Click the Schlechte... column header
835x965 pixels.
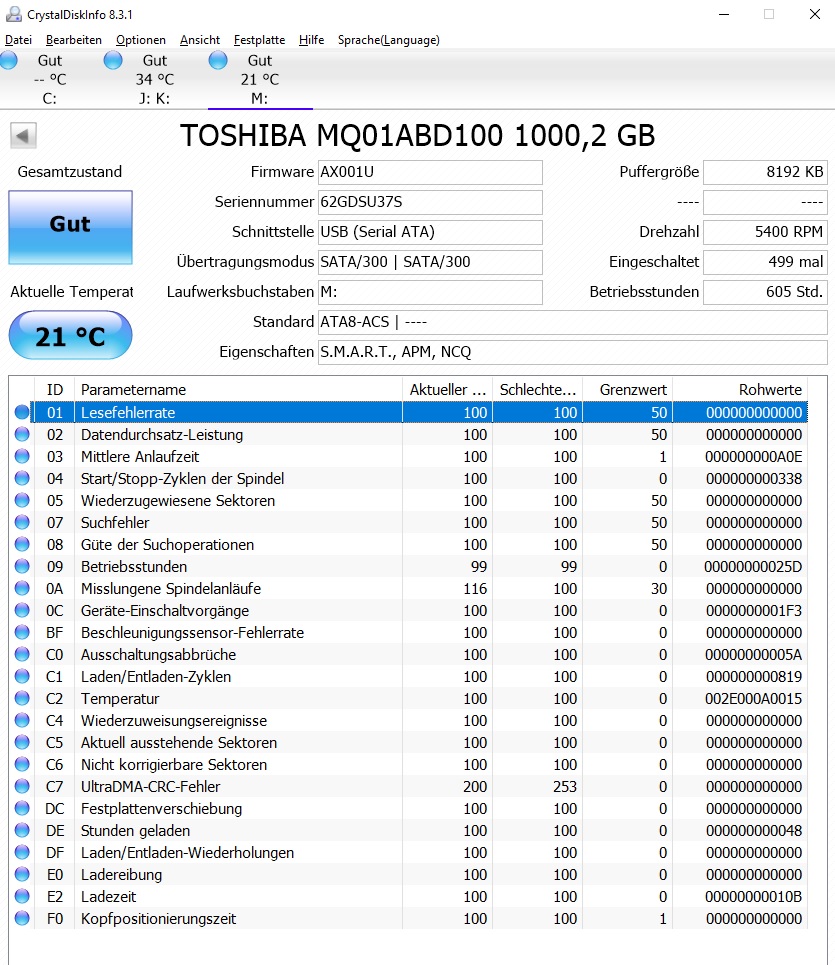pos(537,390)
